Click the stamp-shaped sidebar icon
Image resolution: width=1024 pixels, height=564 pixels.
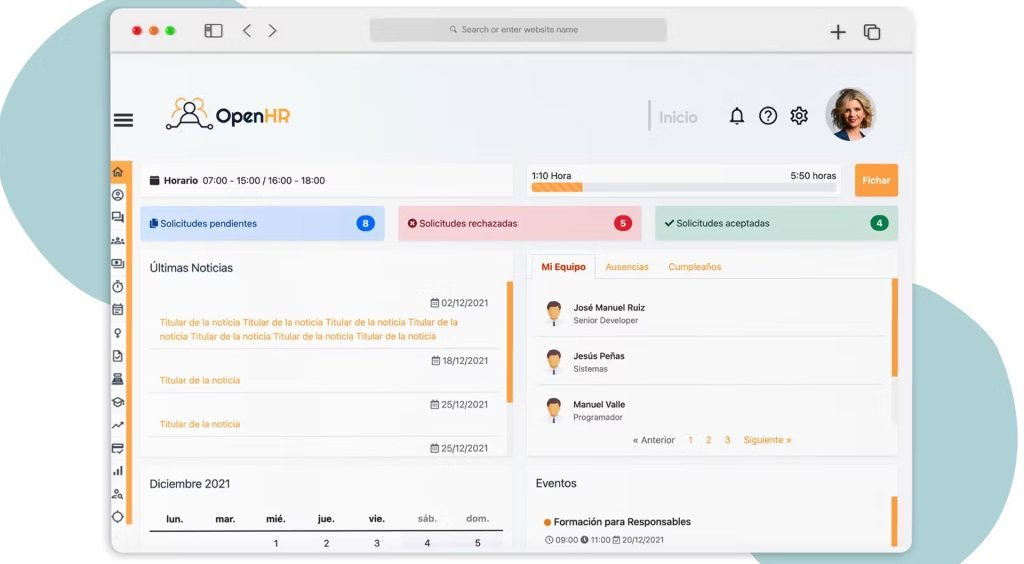(118, 379)
